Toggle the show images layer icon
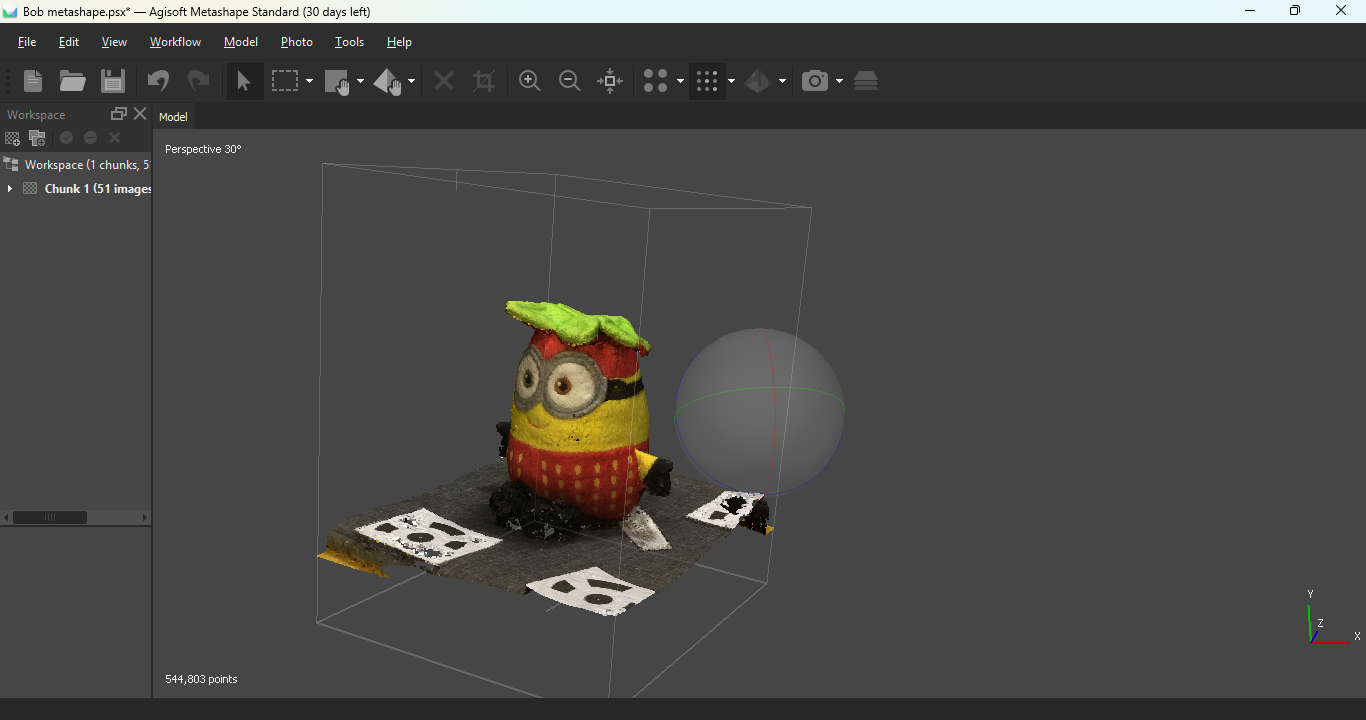This screenshot has width=1366, height=720. [866, 81]
